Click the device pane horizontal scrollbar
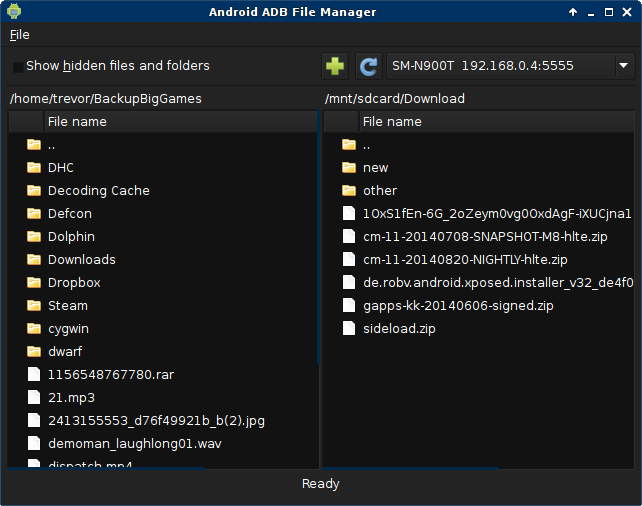Viewport: 642px width, 506px height. 410,468
